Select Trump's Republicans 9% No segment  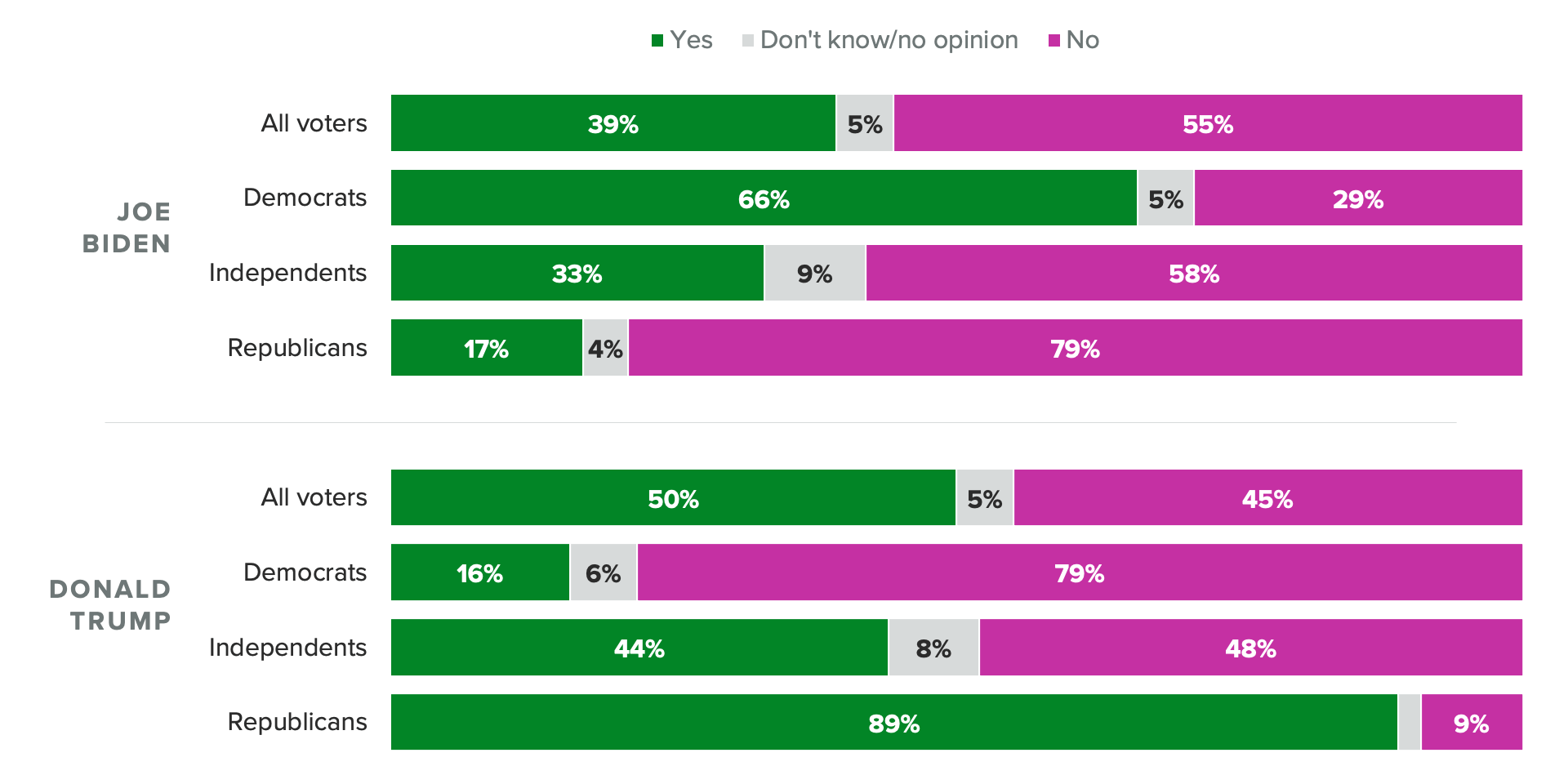pos(1471,723)
